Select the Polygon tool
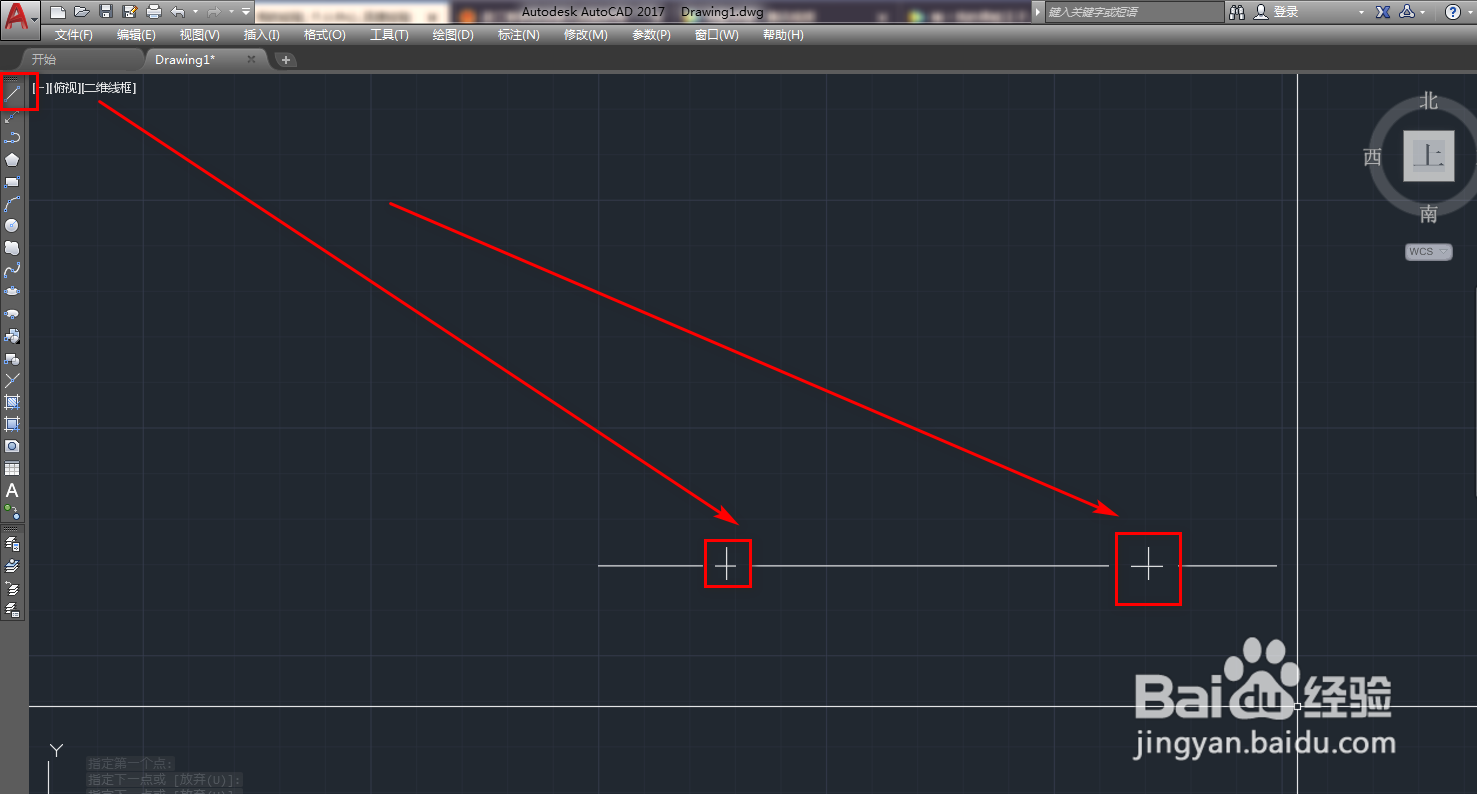The height and width of the screenshot is (794, 1477). (x=13, y=160)
